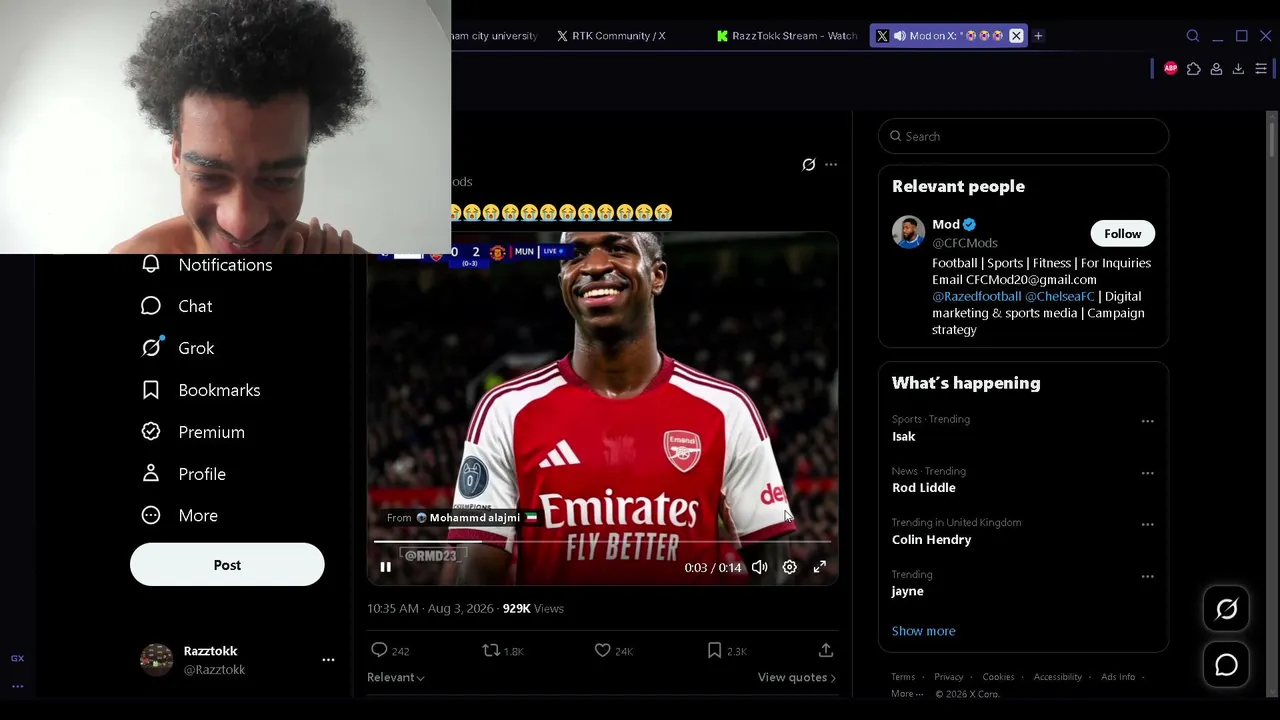
Task: Open the @ChelseaFC mention link
Action: [x=1060, y=296]
